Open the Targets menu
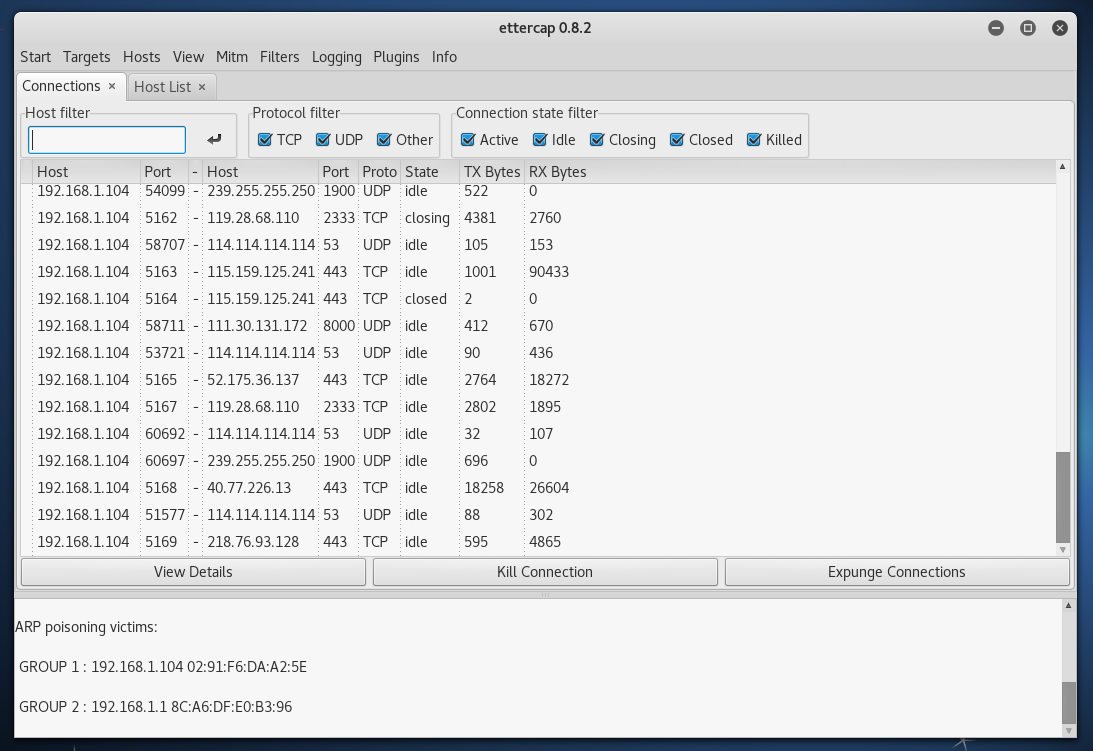Screen dimensions: 1093x751 pyautogui.click(x=86, y=56)
